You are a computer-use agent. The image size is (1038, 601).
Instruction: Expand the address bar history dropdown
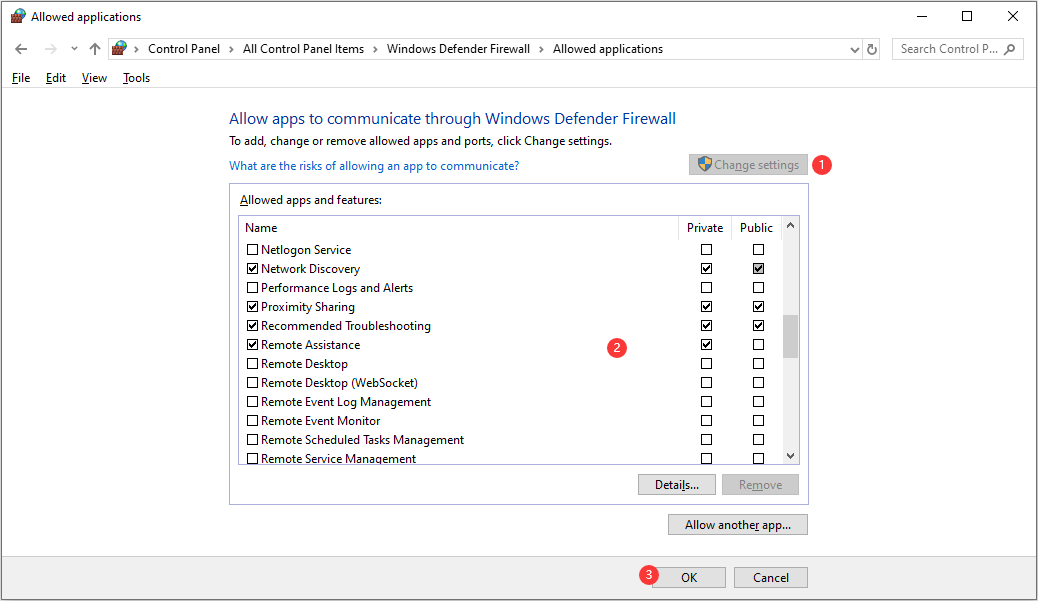[854, 50]
